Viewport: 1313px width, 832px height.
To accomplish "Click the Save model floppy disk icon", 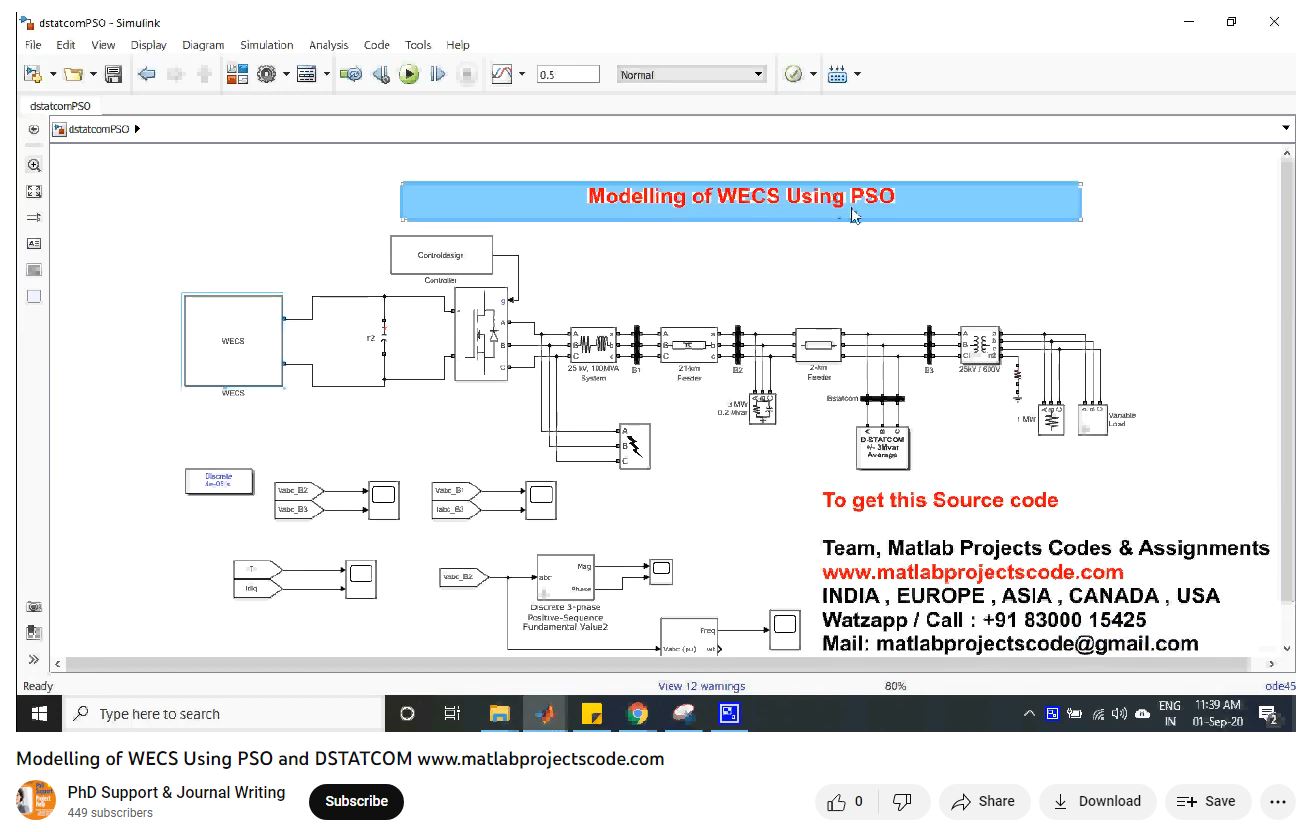I will (x=113, y=74).
